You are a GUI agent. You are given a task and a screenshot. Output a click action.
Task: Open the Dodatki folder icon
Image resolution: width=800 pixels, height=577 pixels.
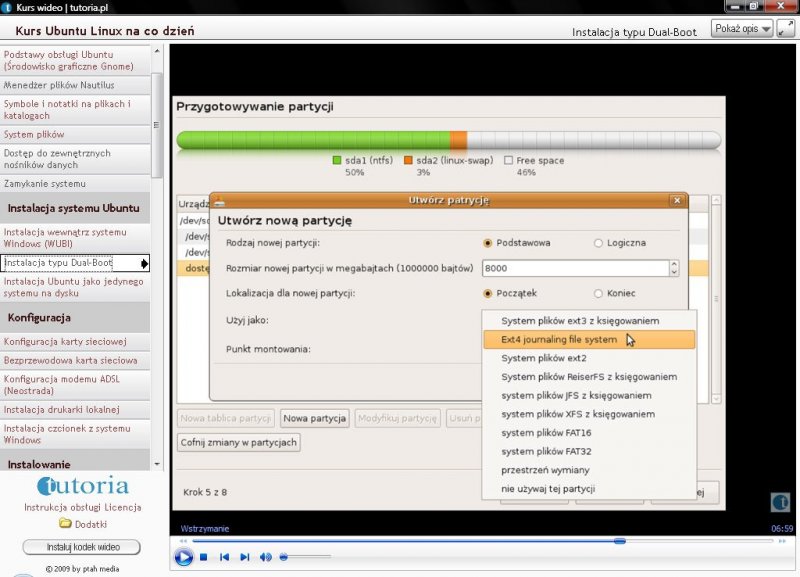point(65,523)
